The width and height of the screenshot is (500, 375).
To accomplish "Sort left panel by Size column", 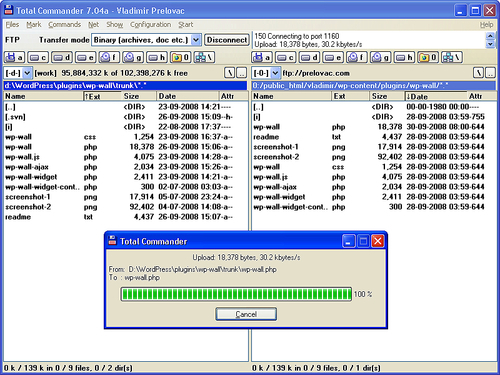I will tap(139, 96).
